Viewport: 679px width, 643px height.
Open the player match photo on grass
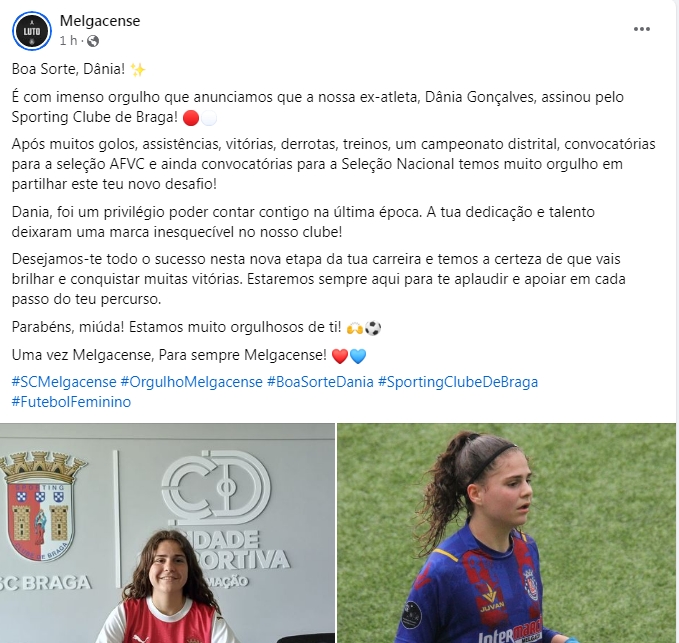506,533
